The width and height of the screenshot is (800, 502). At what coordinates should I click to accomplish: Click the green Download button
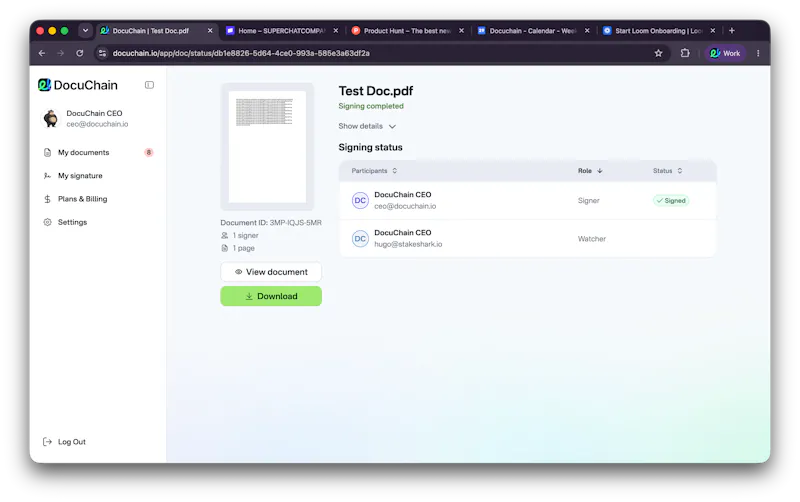[271, 296]
